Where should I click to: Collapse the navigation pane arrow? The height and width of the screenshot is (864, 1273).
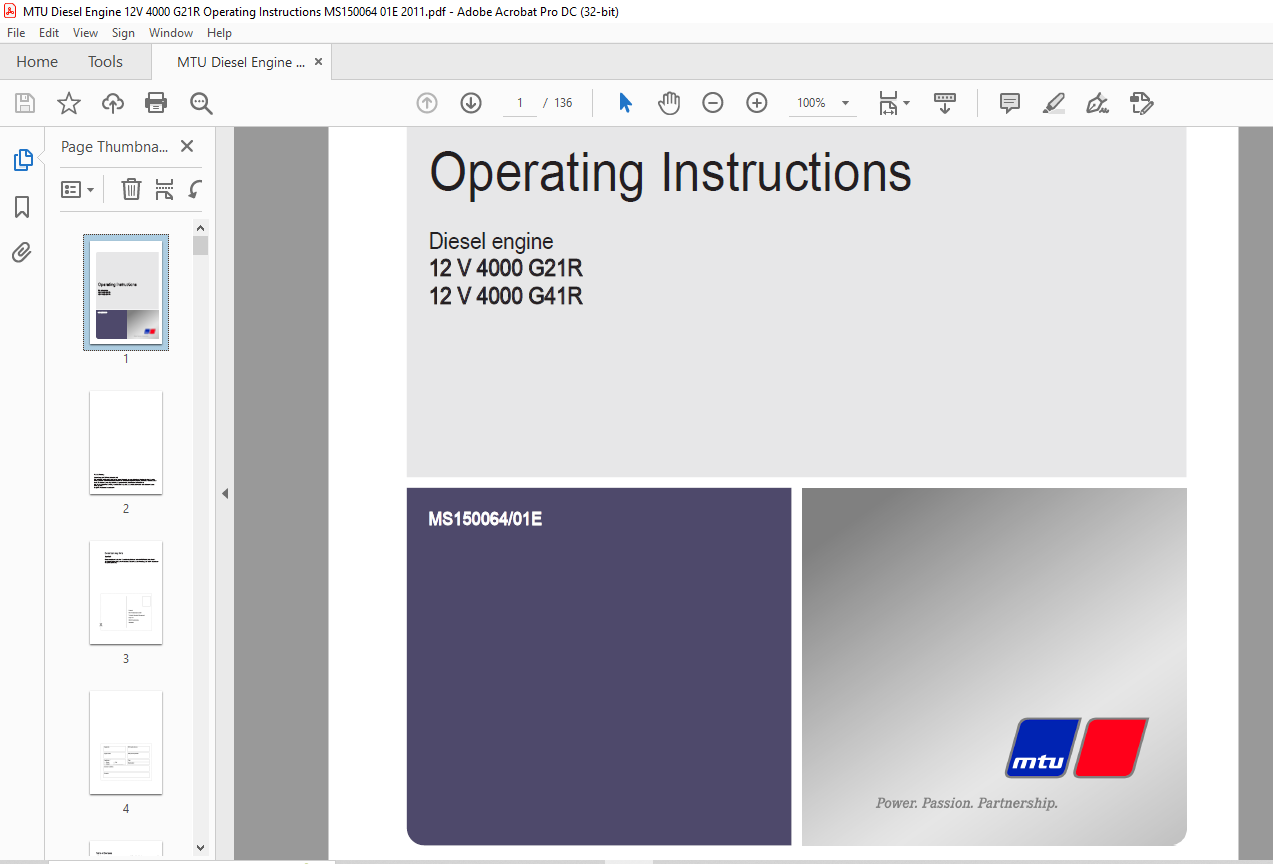pyautogui.click(x=225, y=493)
